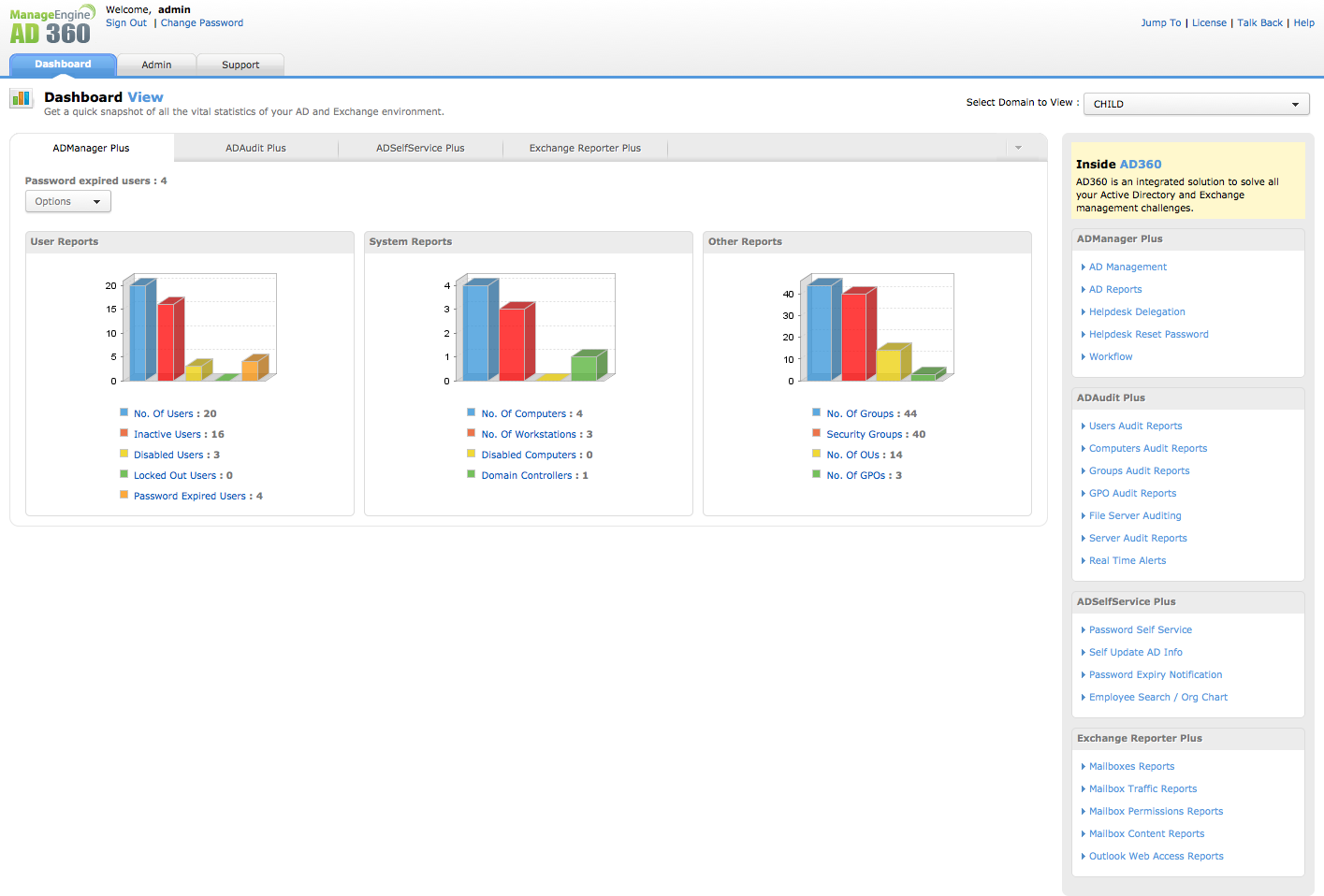
Task: Open the Workflow sidebar link
Action: point(1111,356)
